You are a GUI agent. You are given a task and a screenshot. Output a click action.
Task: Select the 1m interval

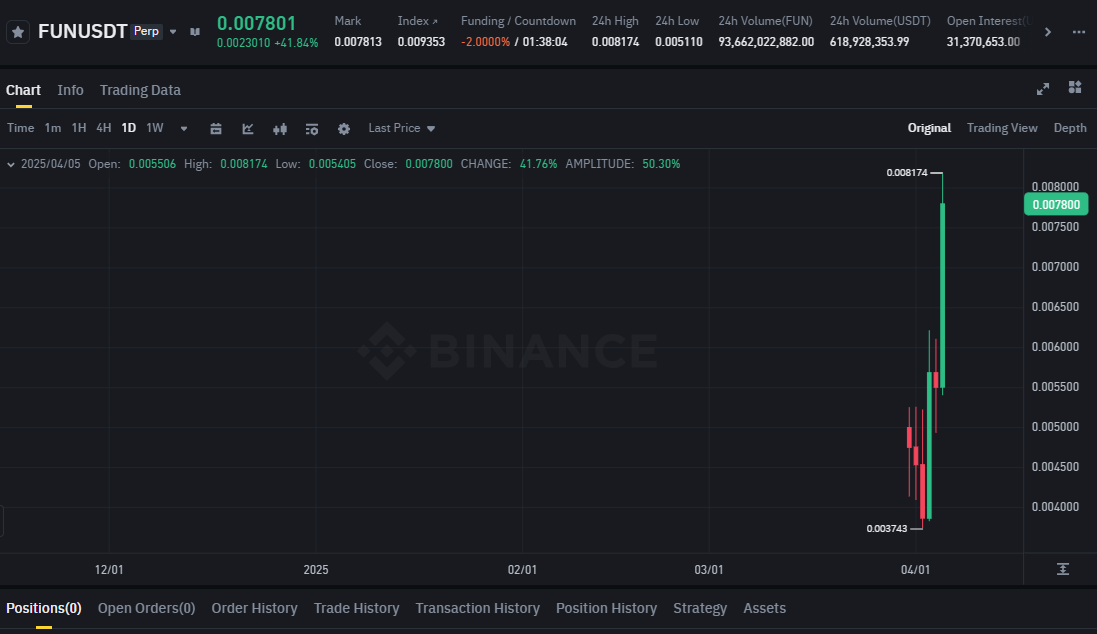52,128
